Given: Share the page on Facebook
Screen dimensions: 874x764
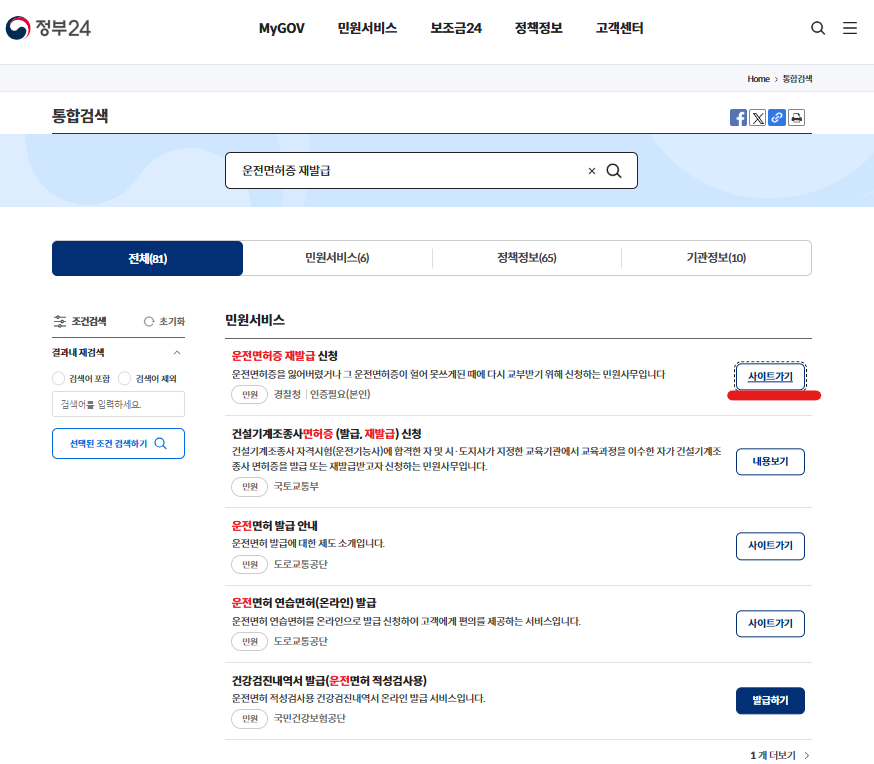Looking at the screenshot, I should tap(738, 117).
